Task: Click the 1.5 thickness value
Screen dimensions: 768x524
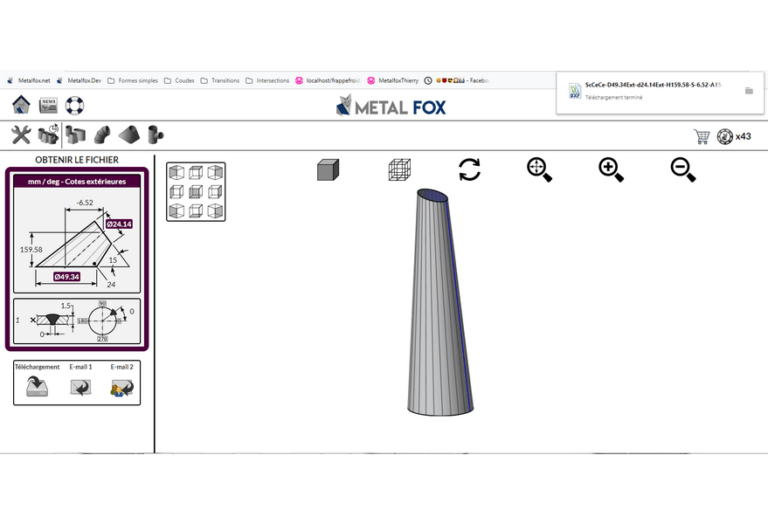Action: click(66, 306)
